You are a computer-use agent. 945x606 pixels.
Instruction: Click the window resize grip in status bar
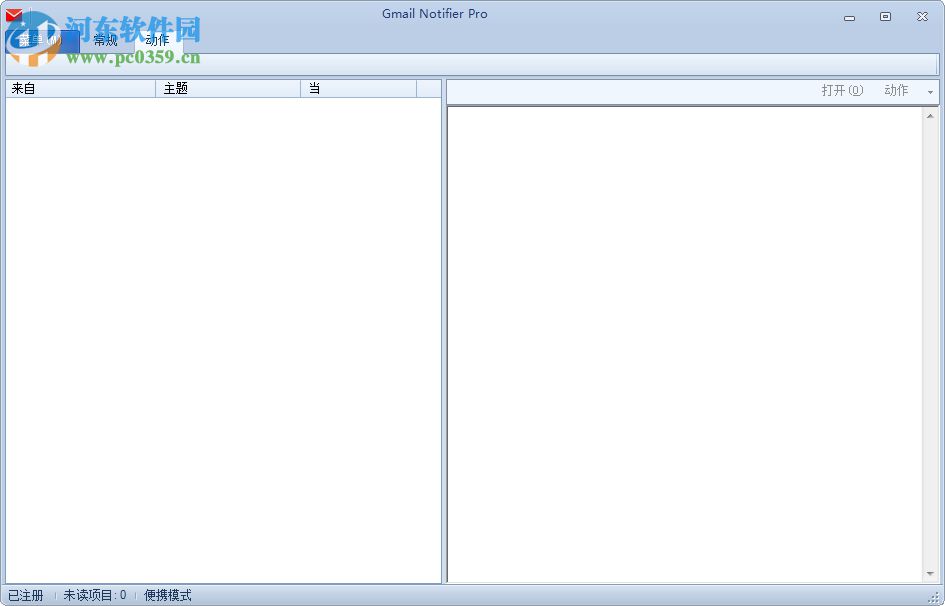934,599
